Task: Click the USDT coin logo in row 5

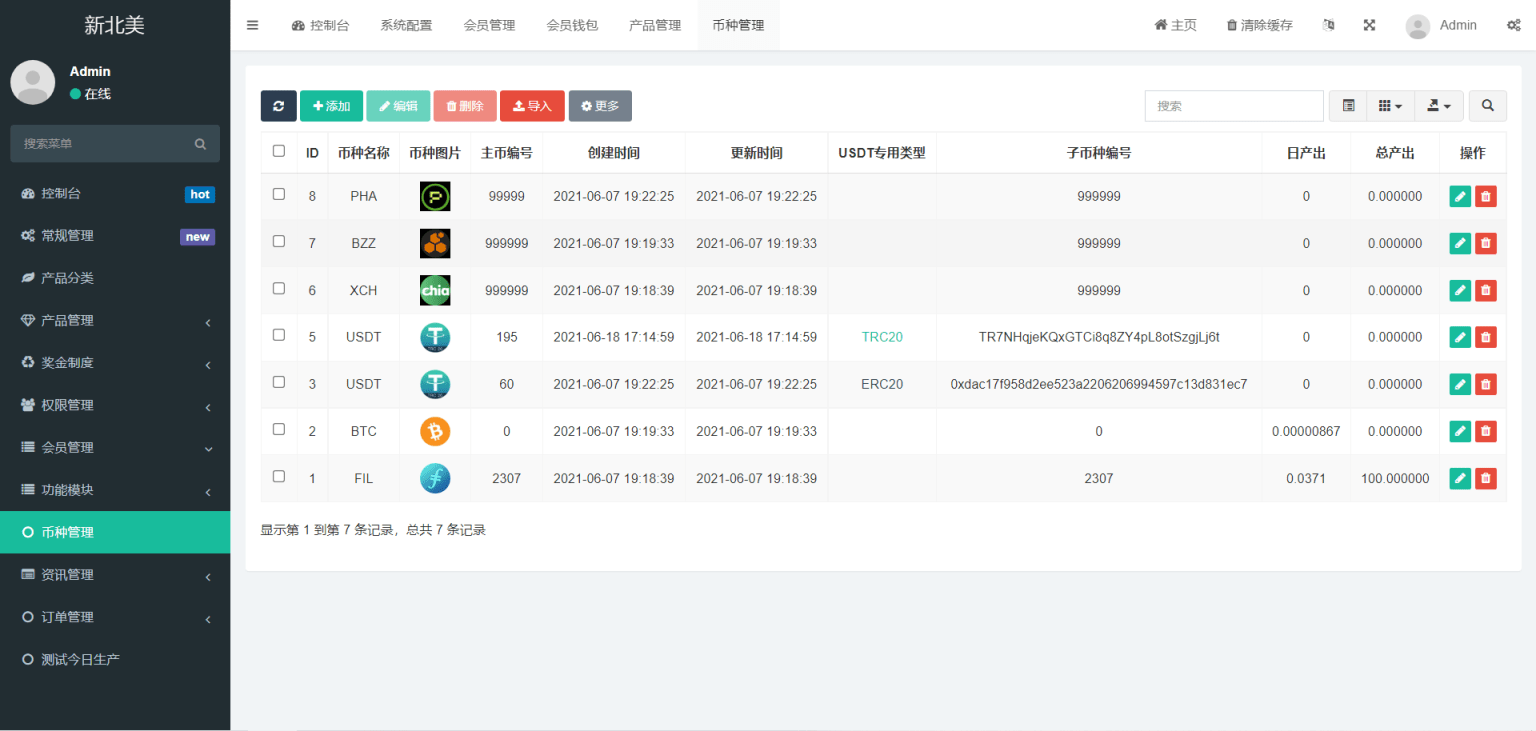Action: pyautogui.click(x=435, y=337)
